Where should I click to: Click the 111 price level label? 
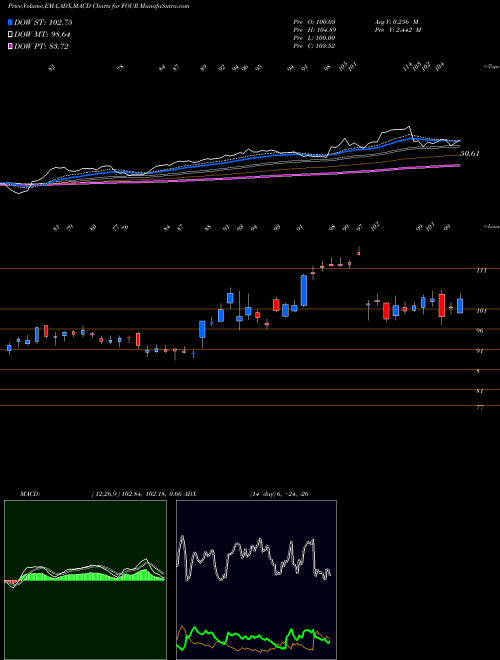click(481, 271)
